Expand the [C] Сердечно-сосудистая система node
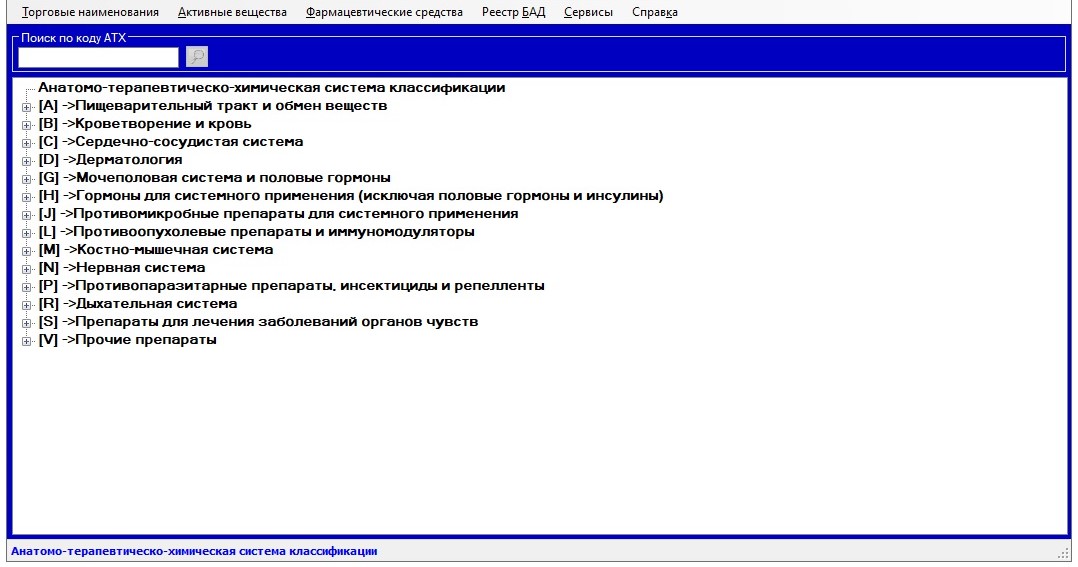1078x567 pixels. point(26,142)
